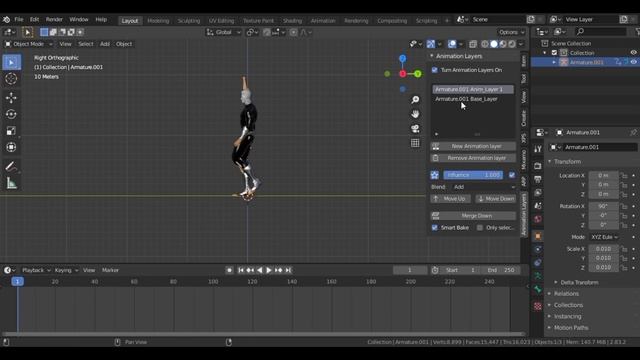640x360 pixels.
Task: Collapse the Transform panel
Action: pyautogui.click(x=550, y=162)
